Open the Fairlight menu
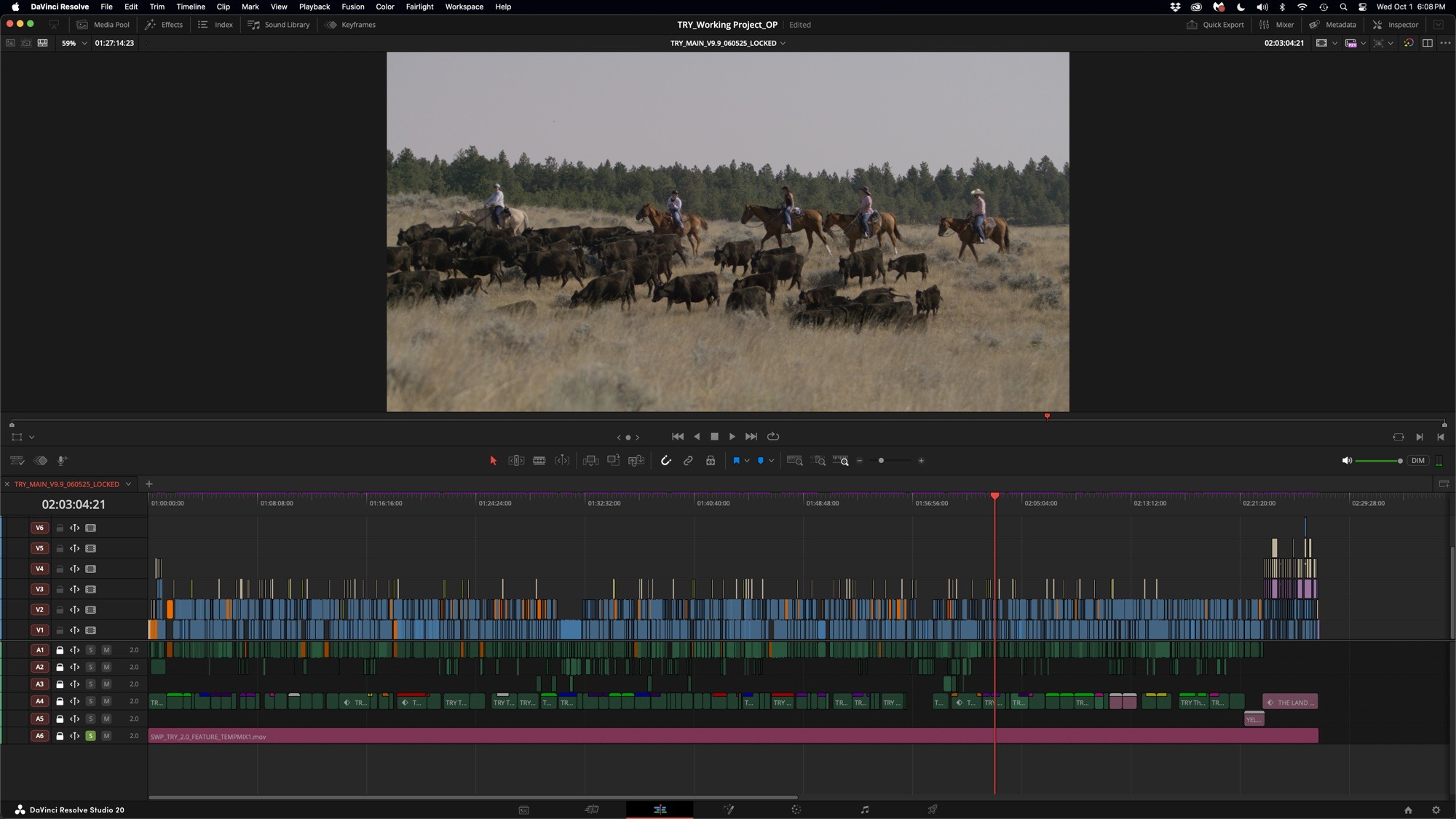The height and width of the screenshot is (819, 1456). point(419,7)
